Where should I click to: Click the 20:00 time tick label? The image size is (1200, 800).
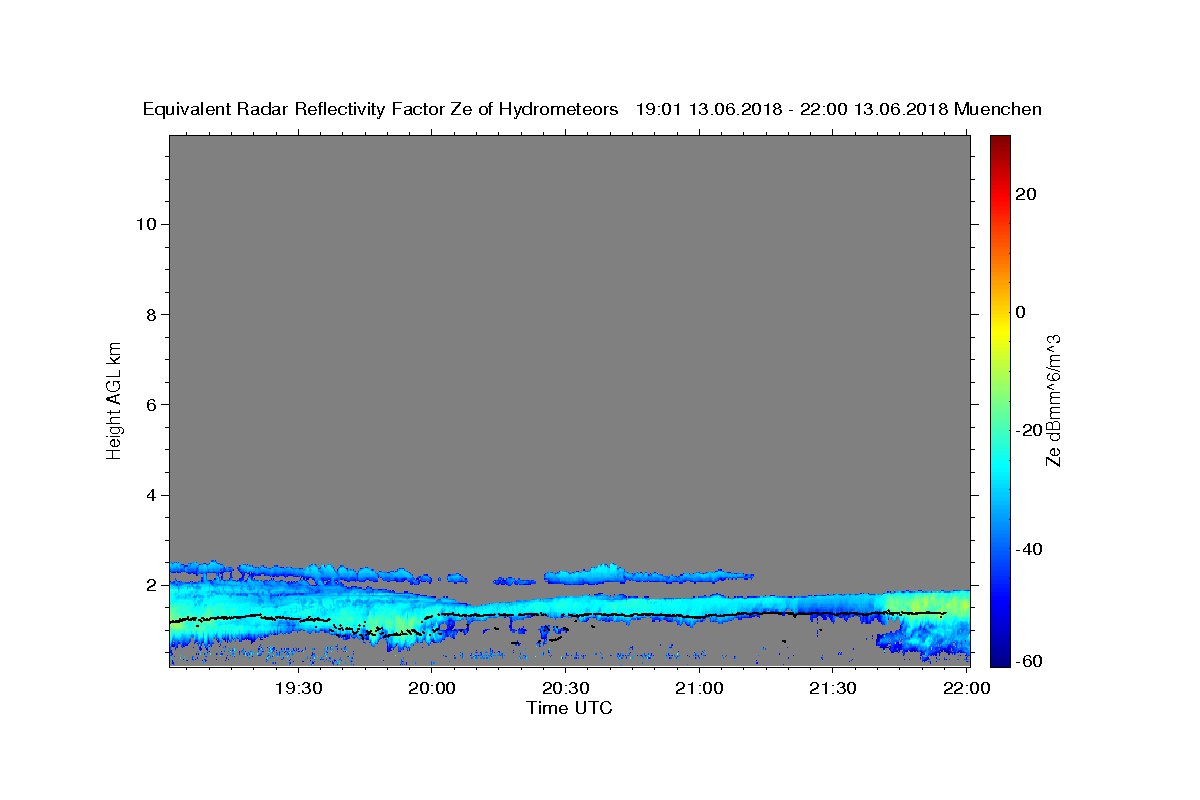coord(432,688)
